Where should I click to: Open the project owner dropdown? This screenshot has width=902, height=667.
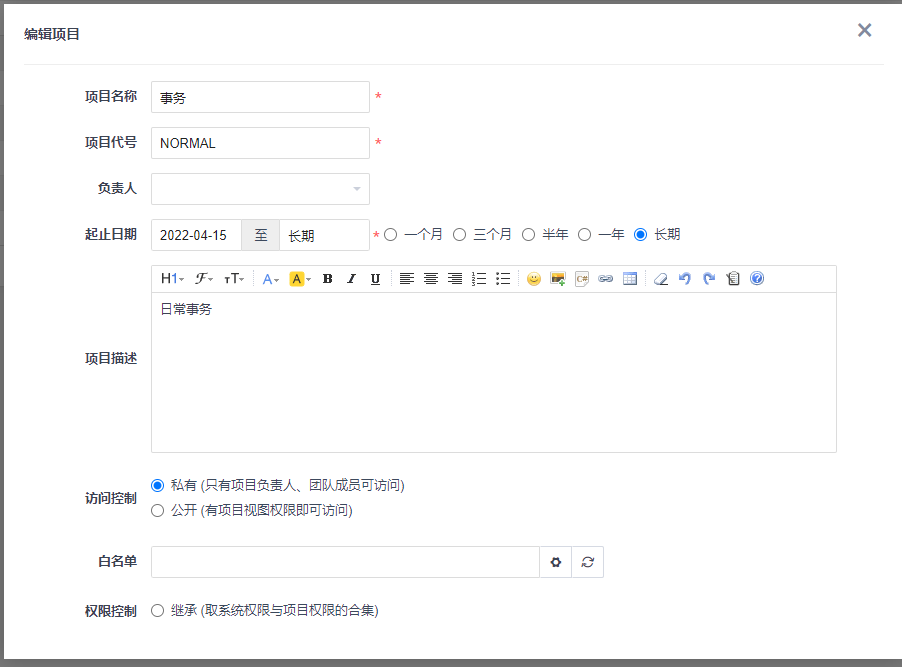(260, 189)
